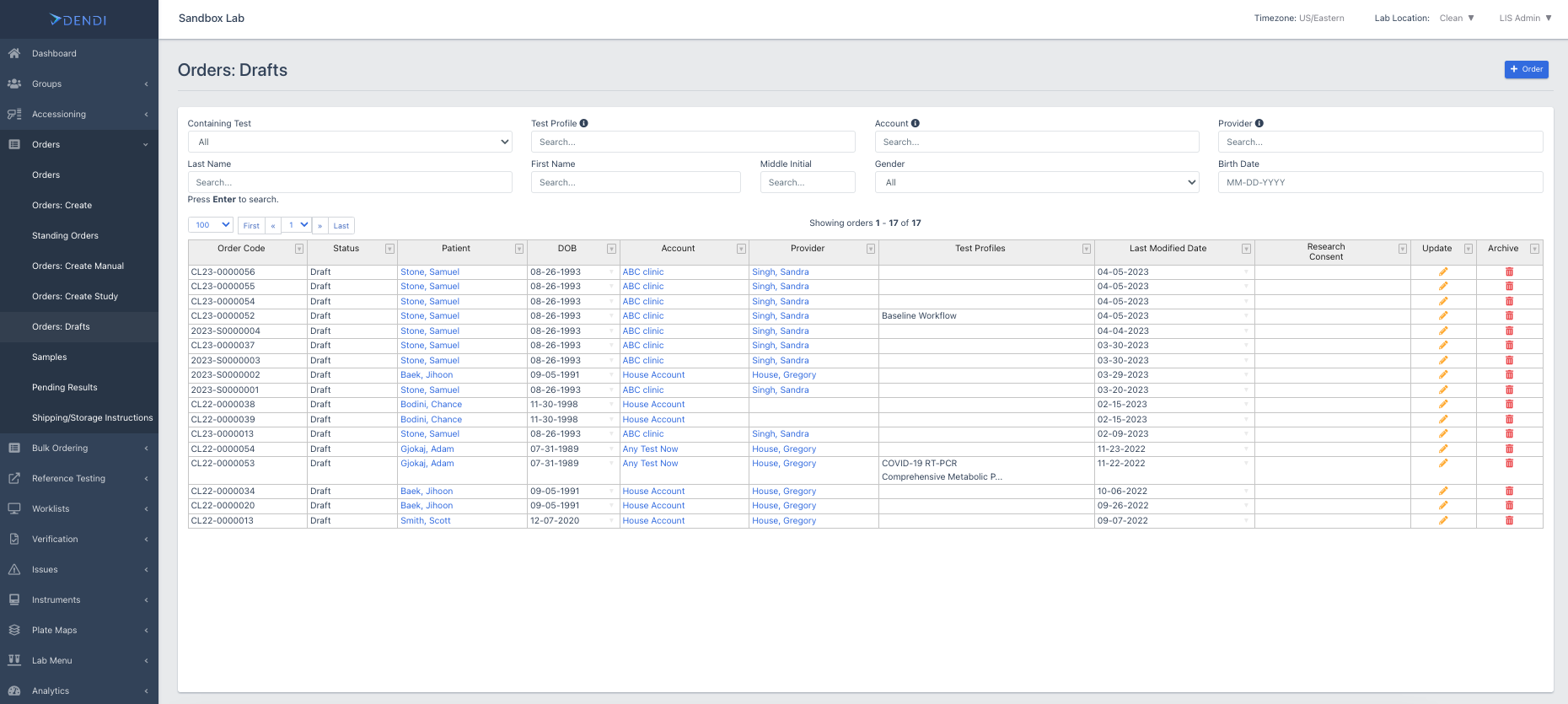Open DOB column filter menu

click(612, 249)
